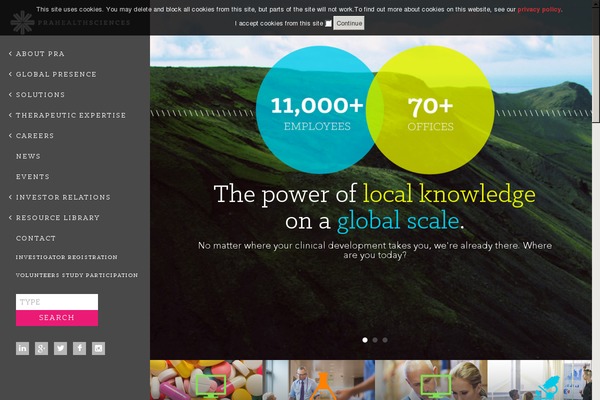
Task: Open the colorful pills thumbnail tile
Action: coord(206,380)
